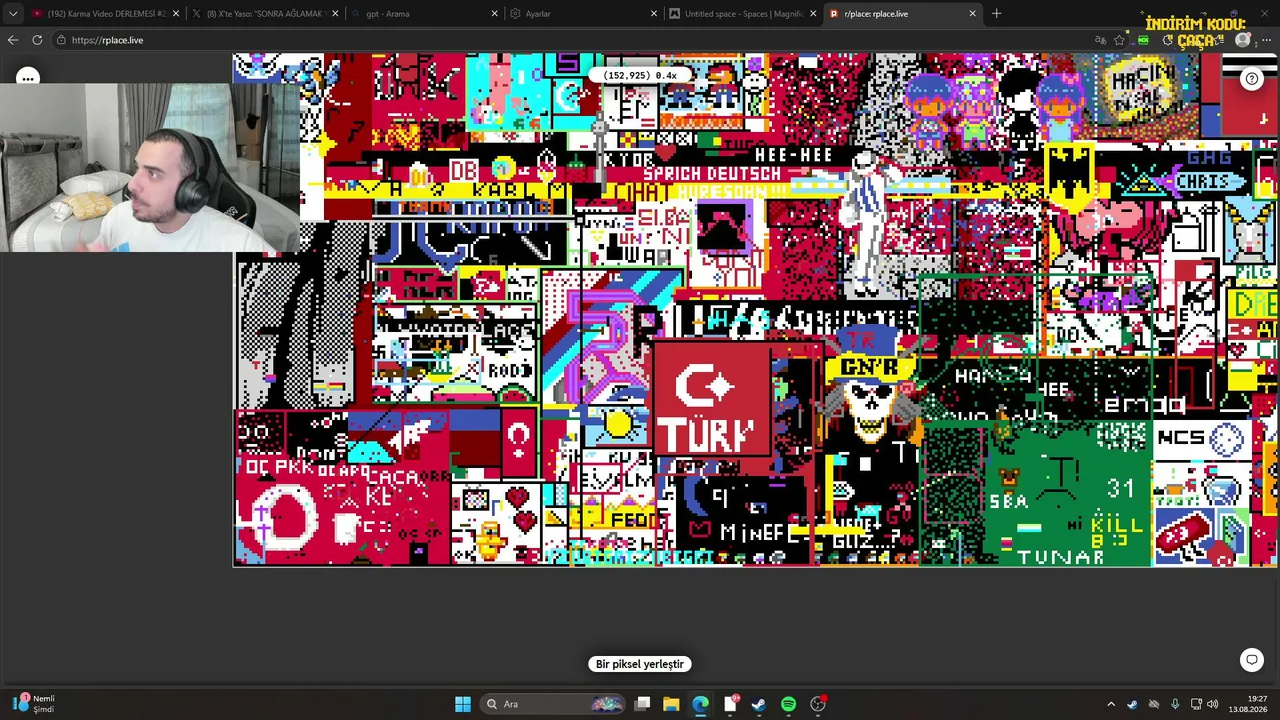Go back with the browser back arrow

[13, 40]
